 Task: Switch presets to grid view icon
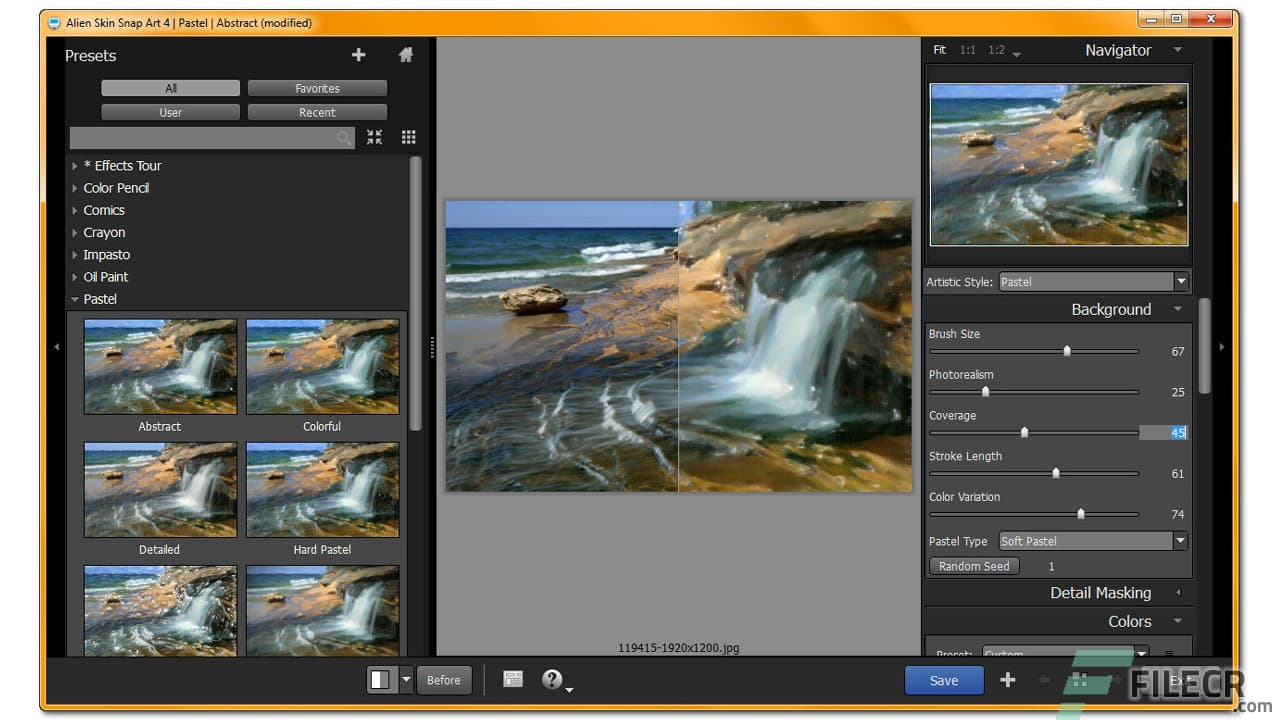coord(408,138)
